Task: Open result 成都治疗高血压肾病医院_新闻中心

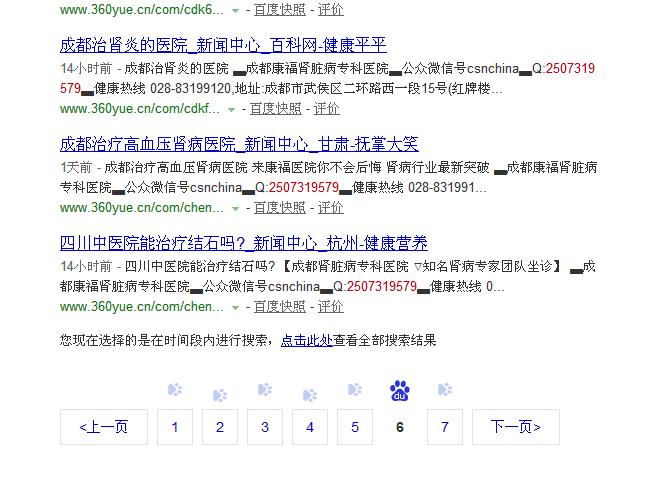Action: [x=239, y=144]
